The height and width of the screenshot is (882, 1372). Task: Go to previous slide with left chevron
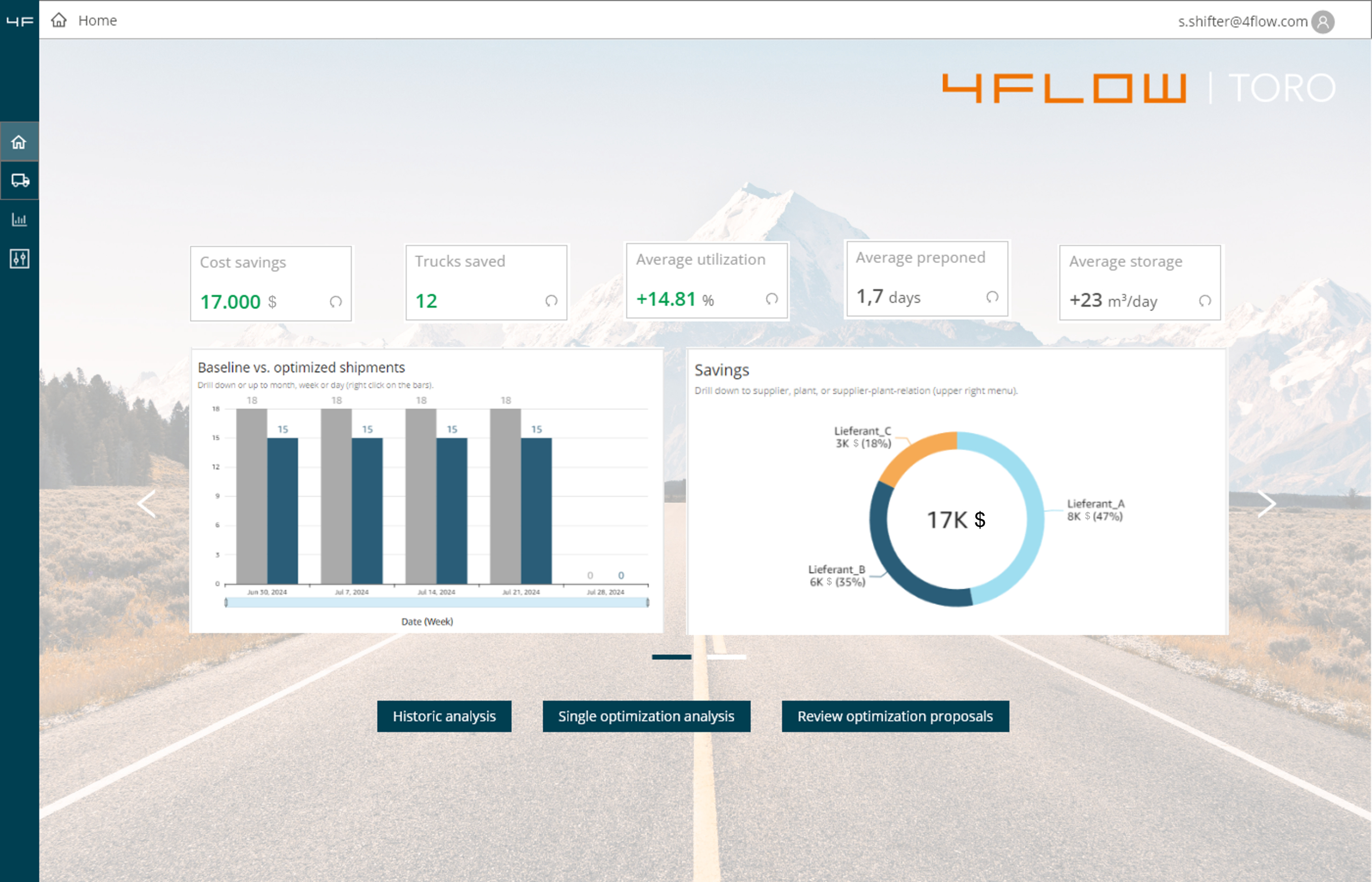147,504
